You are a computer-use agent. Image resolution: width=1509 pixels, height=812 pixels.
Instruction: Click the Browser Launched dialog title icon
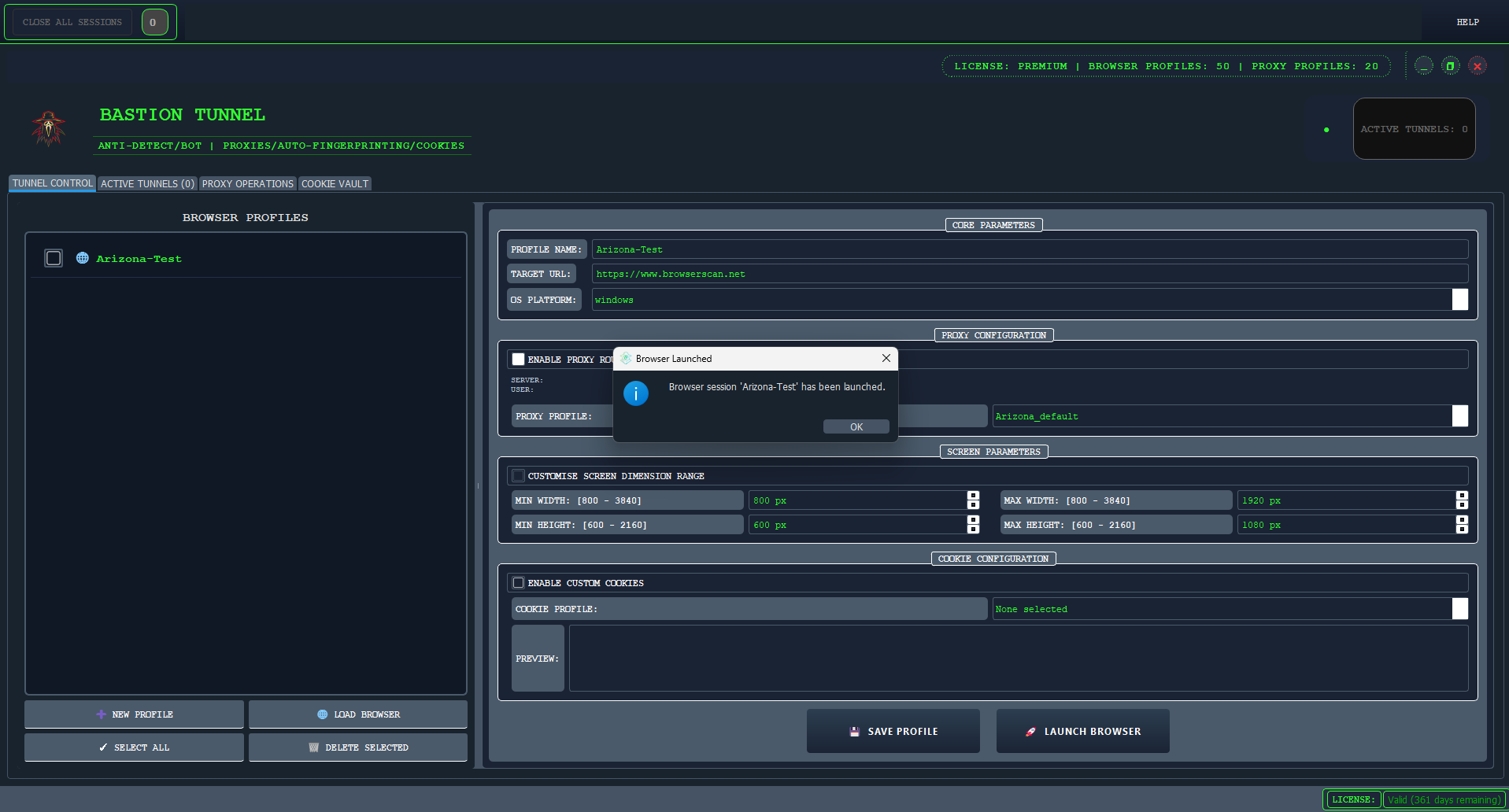click(626, 358)
